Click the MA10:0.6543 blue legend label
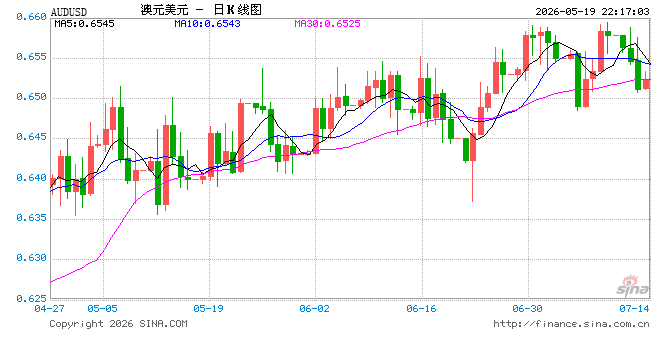This screenshot has width=660, height=360. tap(207, 24)
